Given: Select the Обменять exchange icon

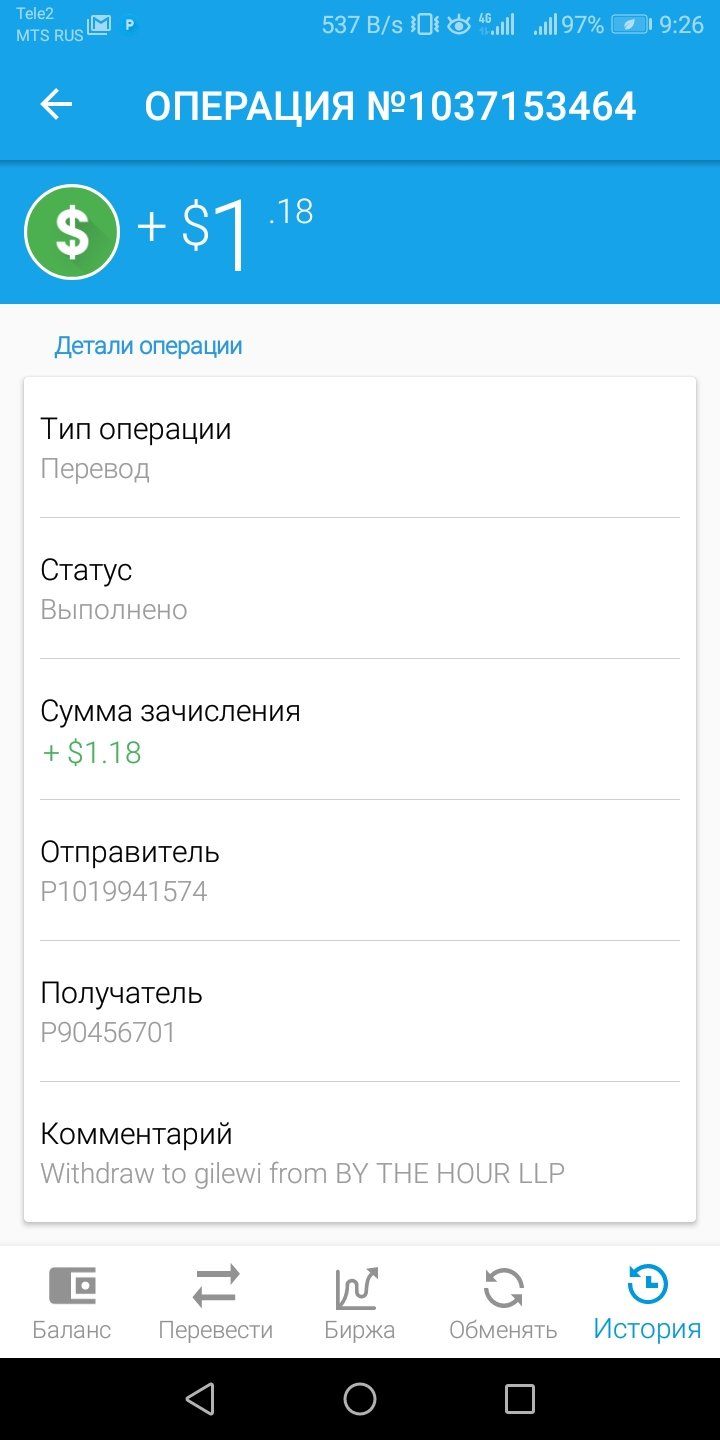Looking at the screenshot, I should [x=503, y=1287].
